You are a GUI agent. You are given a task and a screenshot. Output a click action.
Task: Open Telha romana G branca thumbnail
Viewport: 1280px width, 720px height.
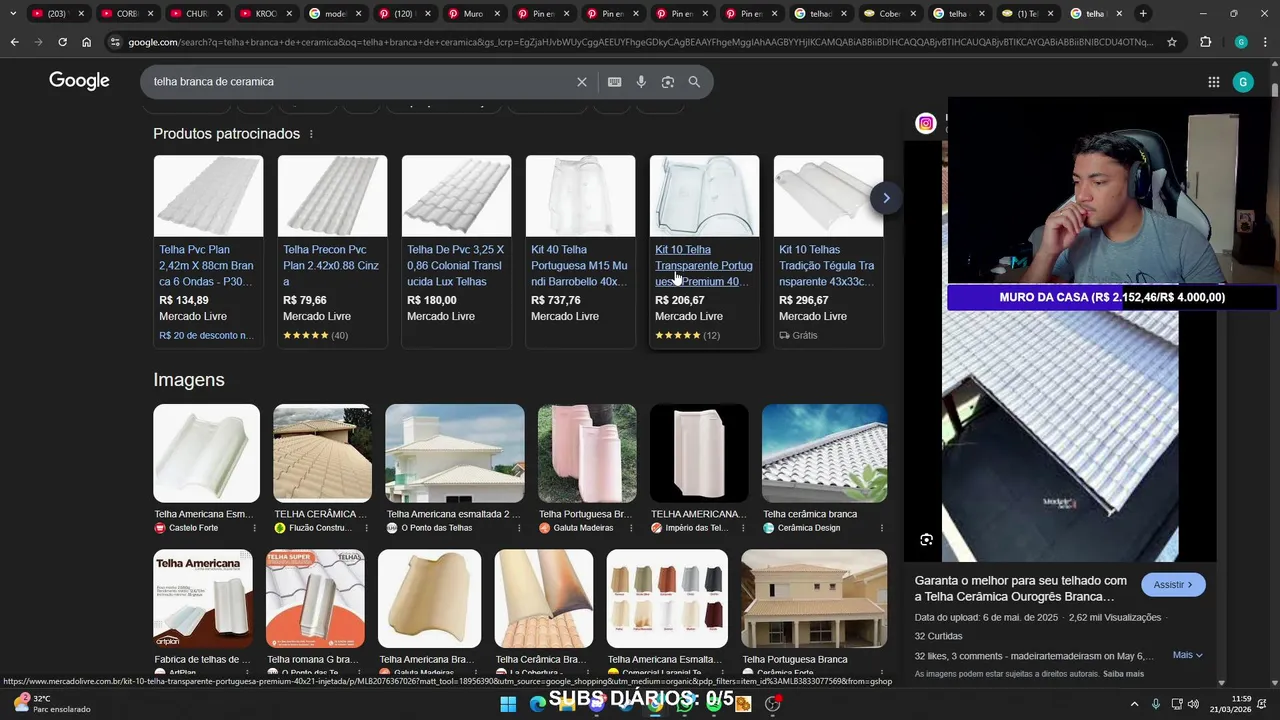click(315, 598)
